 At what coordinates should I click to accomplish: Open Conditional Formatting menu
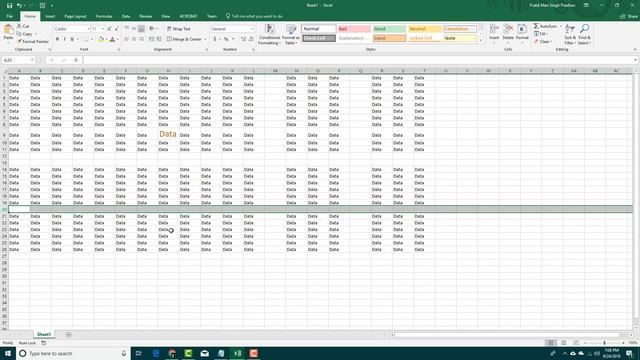(269, 34)
